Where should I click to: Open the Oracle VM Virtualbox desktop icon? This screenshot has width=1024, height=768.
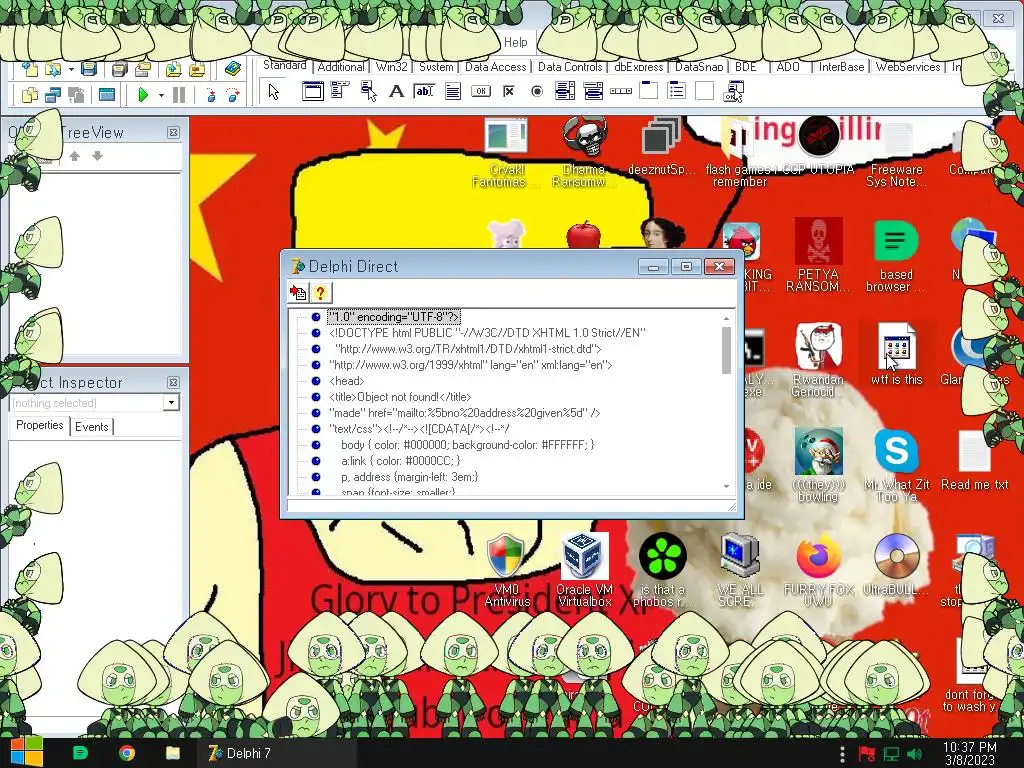584,569
